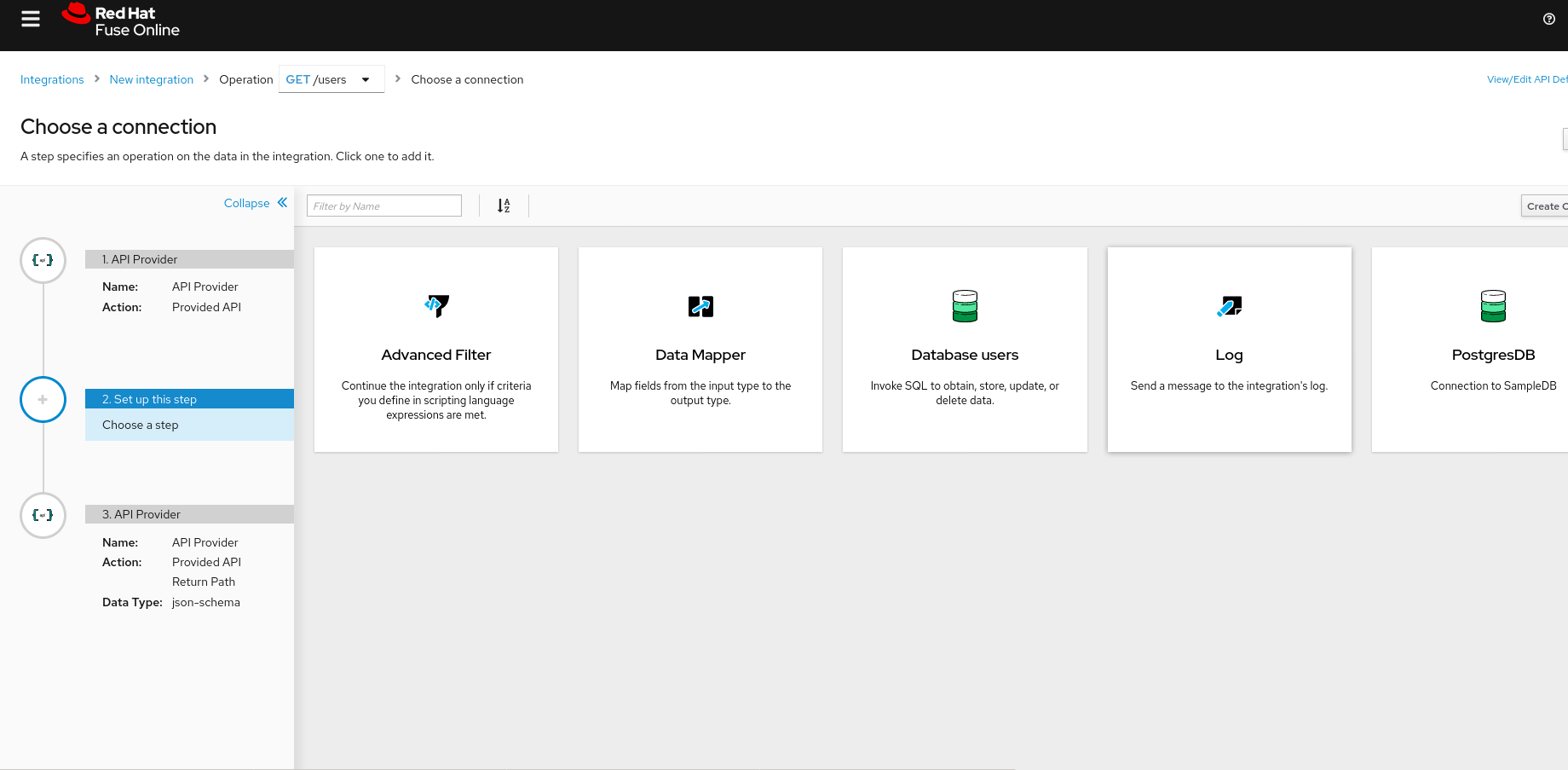Select the Database users card title

[965, 355]
